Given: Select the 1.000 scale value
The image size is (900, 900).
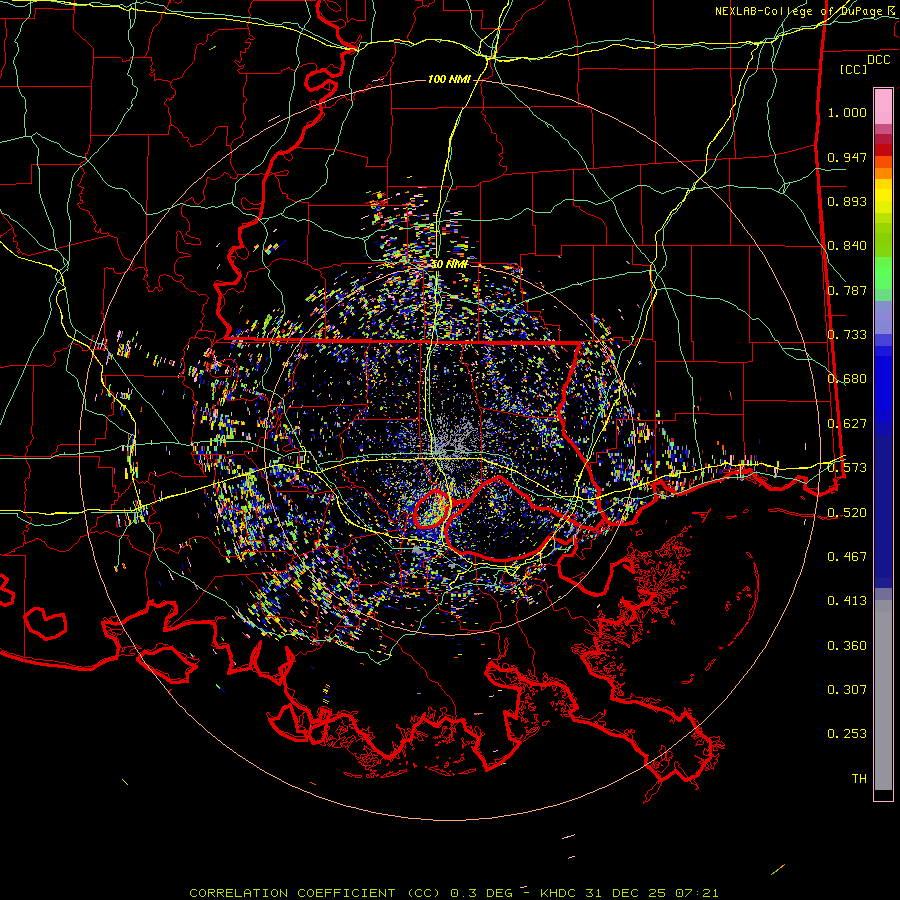Looking at the screenshot, I should 847,112.
